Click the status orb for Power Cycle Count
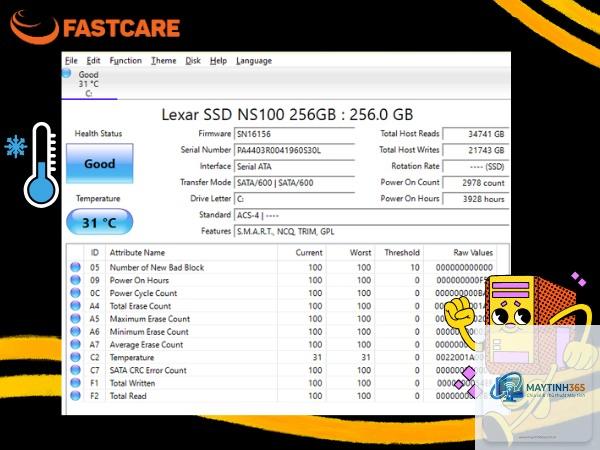This screenshot has width=600, height=450. coord(75,293)
